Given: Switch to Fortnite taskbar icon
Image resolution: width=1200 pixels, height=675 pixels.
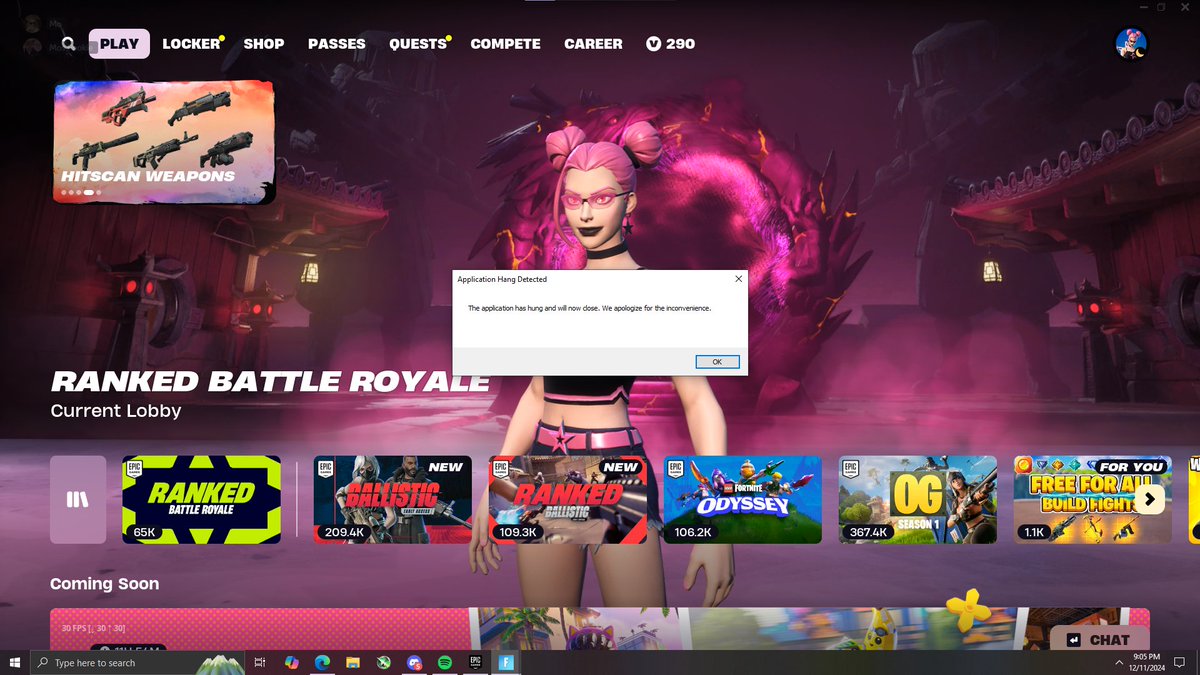Looking at the screenshot, I should coord(506,663).
